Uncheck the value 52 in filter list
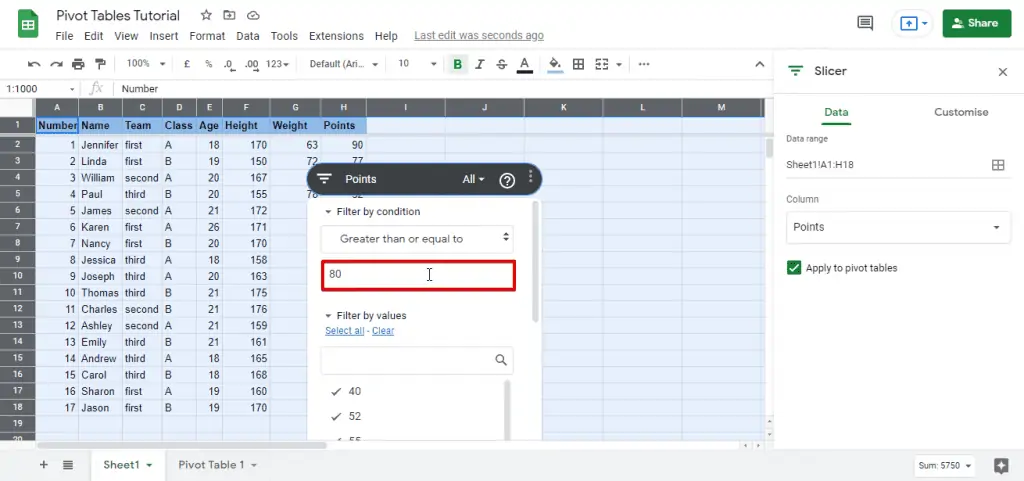The height and width of the screenshot is (481, 1024). (x=336, y=416)
